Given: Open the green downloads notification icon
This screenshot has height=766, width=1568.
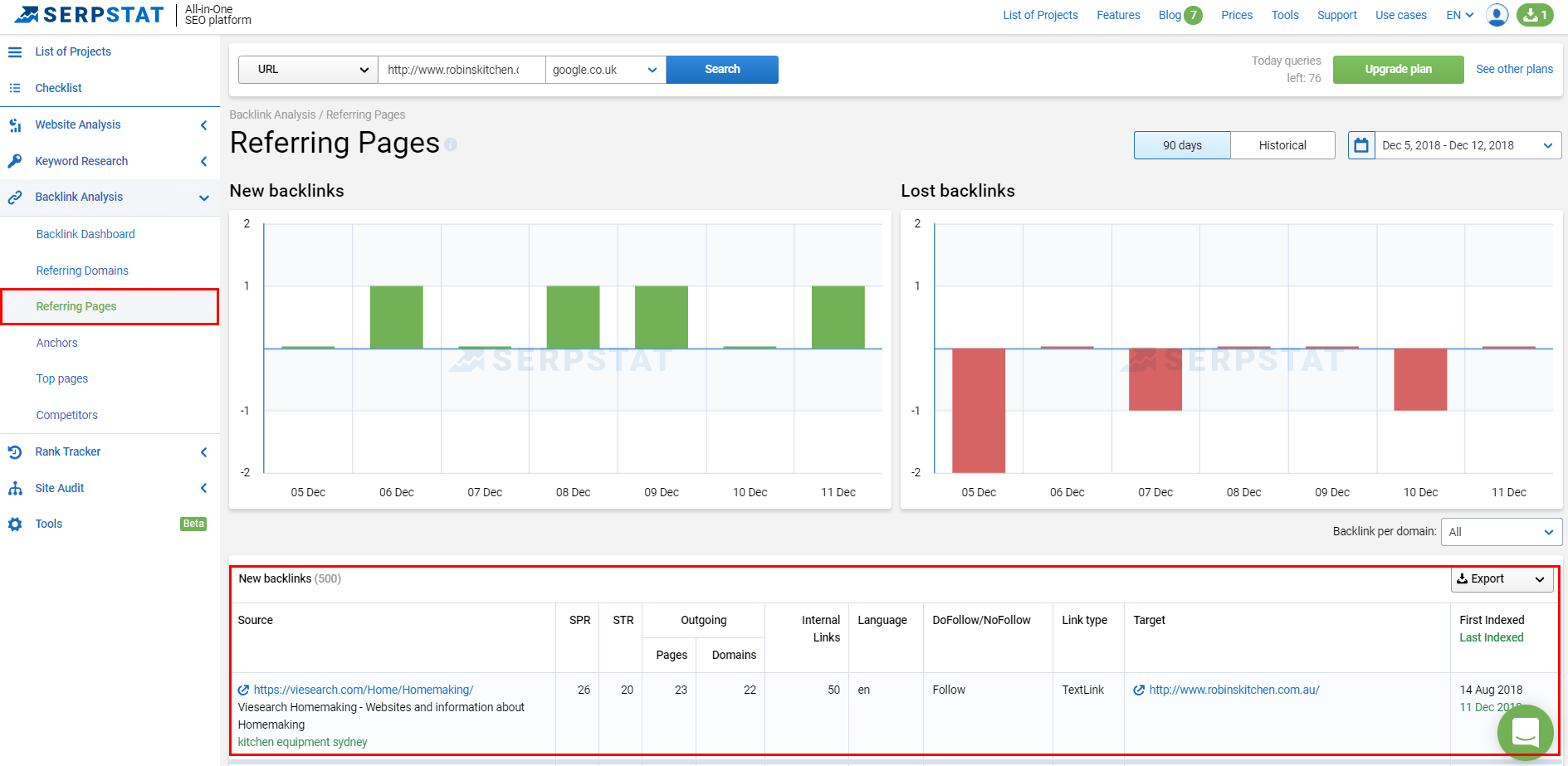Looking at the screenshot, I should tap(1535, 15).
